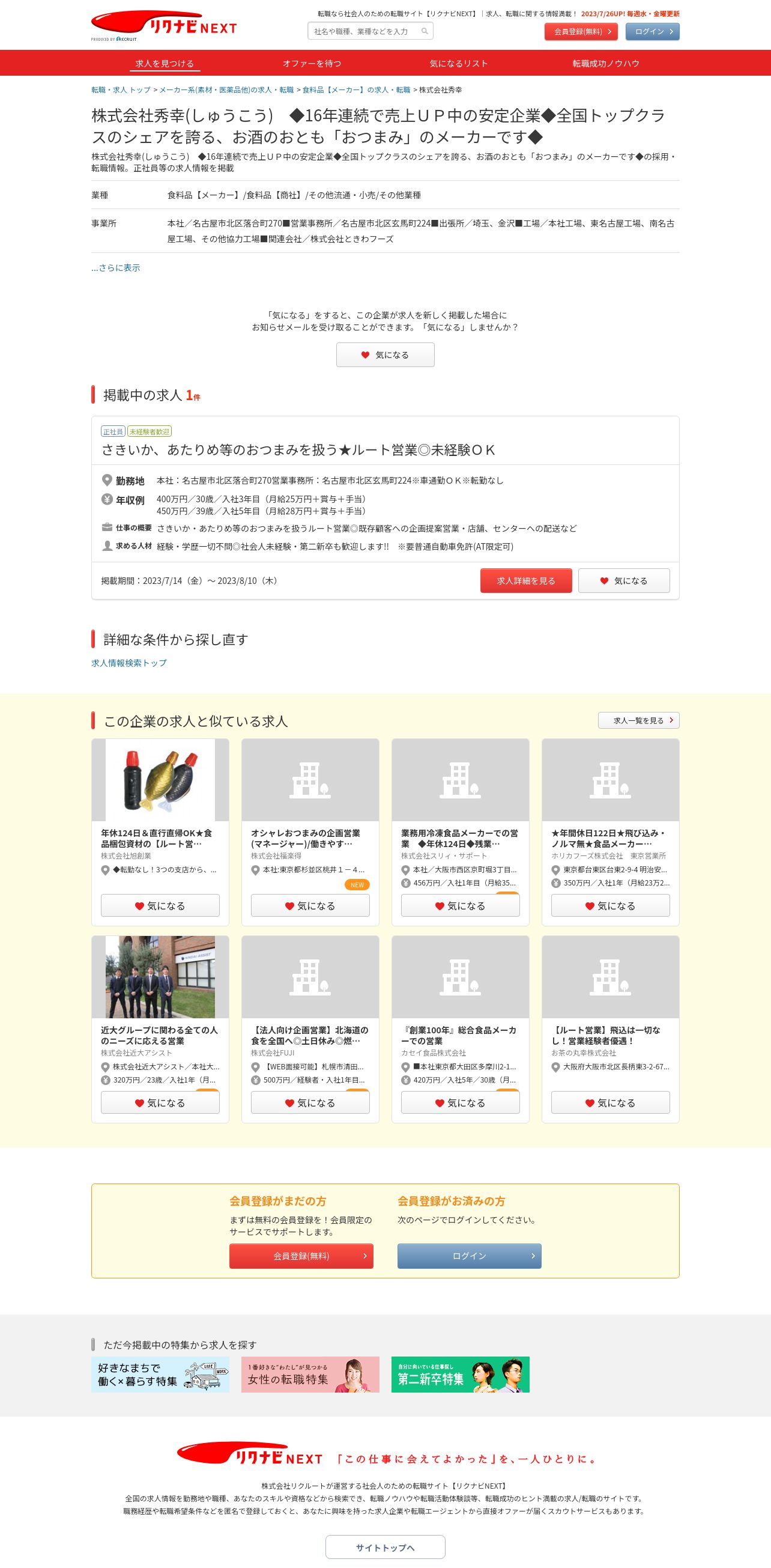
Task: Click the 正社員 tag on job listing
Action: coord(112,431)
